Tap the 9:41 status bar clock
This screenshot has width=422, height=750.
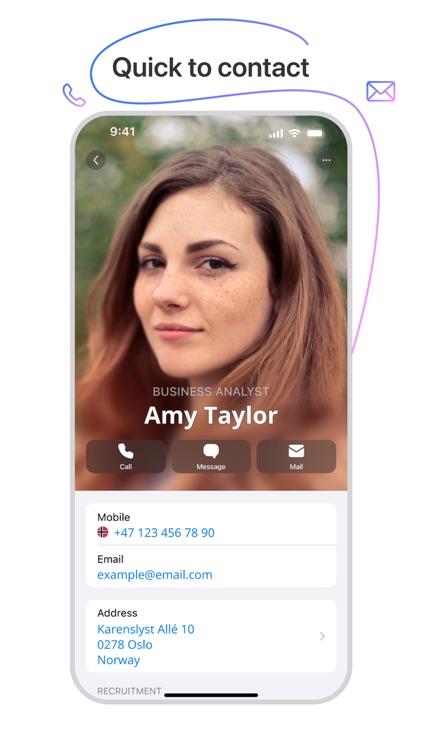122,132
